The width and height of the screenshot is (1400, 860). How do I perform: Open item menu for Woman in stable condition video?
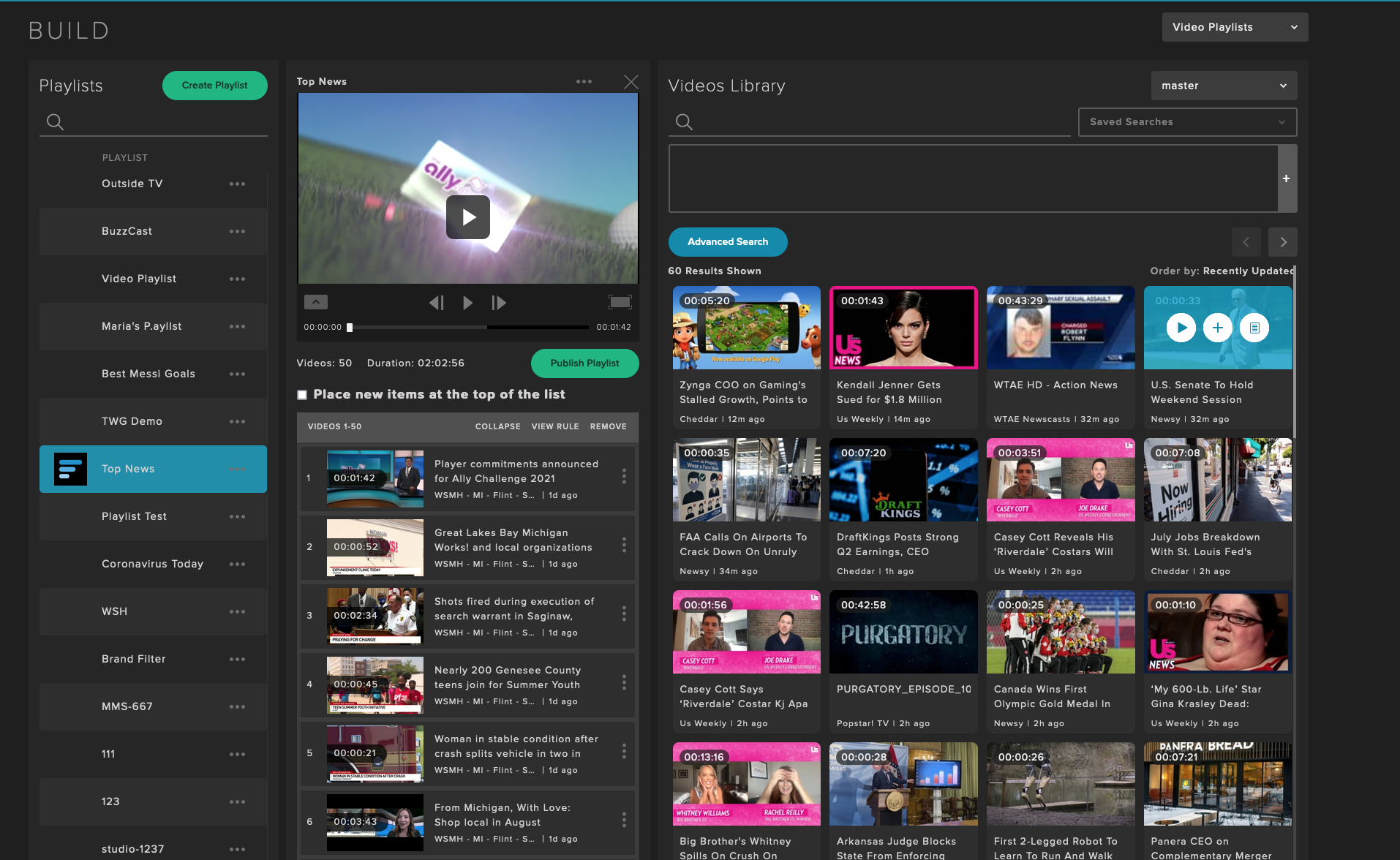click(624, 752)
